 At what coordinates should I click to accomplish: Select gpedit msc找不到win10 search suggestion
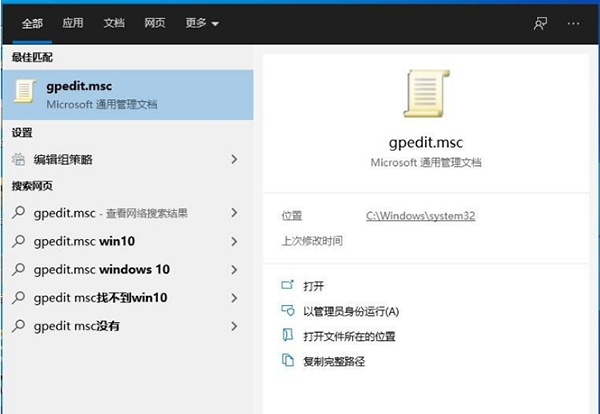click(x=100, y=298)
